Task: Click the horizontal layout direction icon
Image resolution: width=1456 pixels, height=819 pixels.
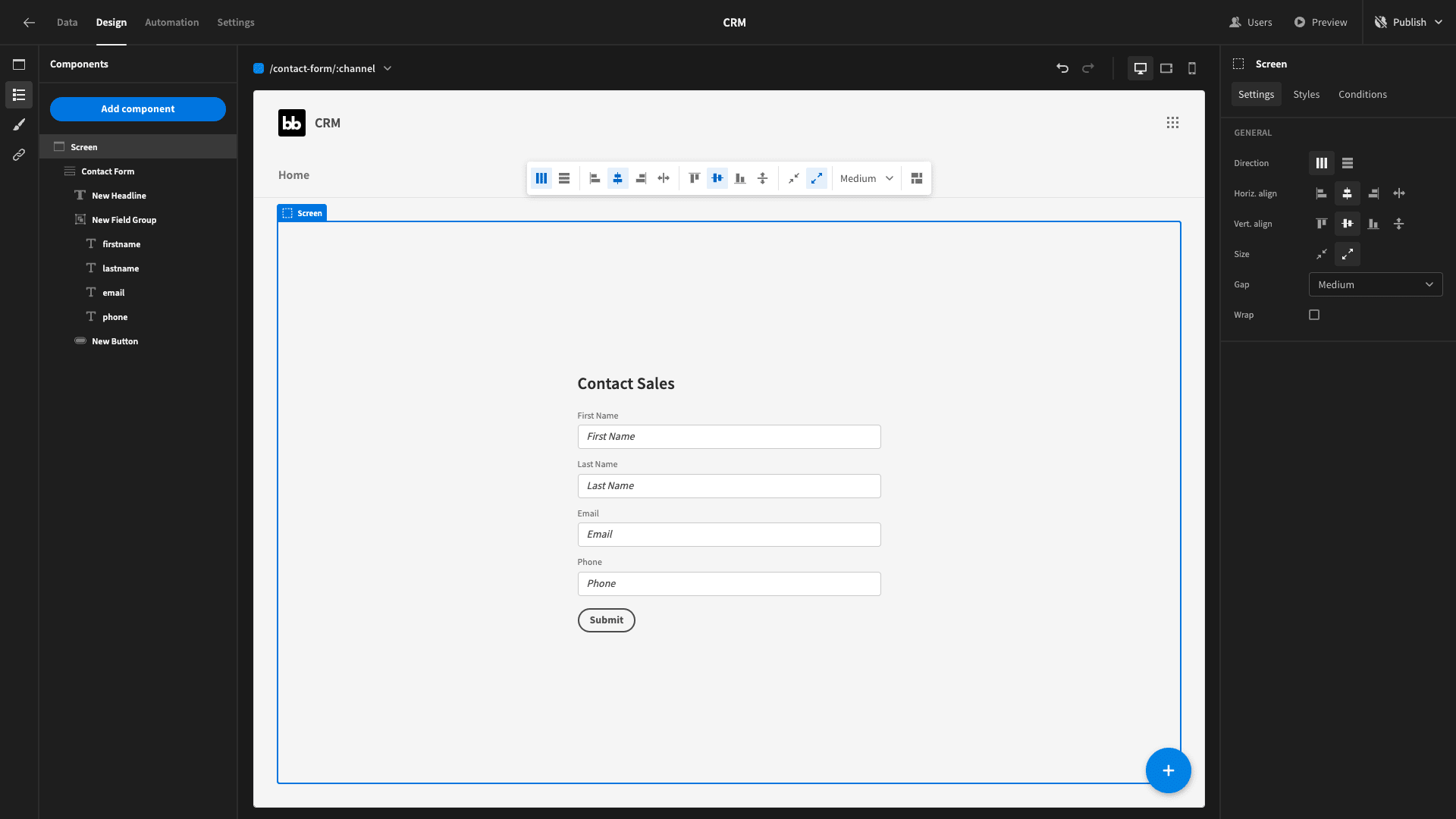Action: tap(1321, 163)
